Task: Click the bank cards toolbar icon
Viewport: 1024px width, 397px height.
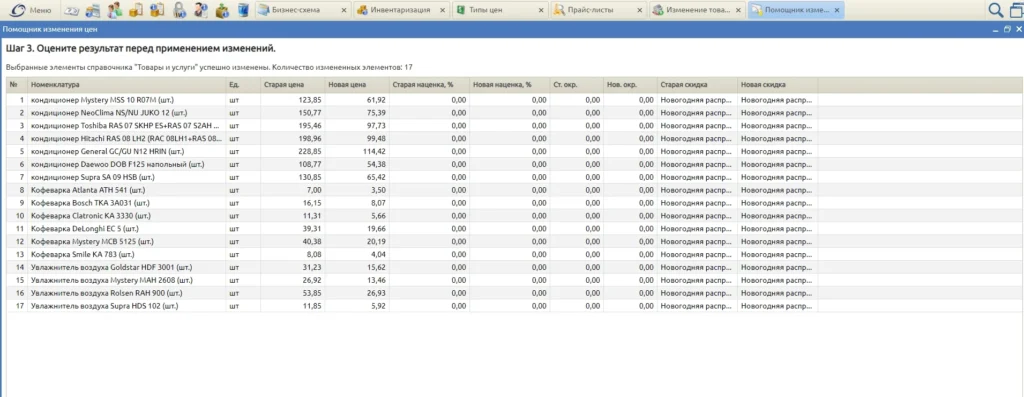Action: [73, 10]
